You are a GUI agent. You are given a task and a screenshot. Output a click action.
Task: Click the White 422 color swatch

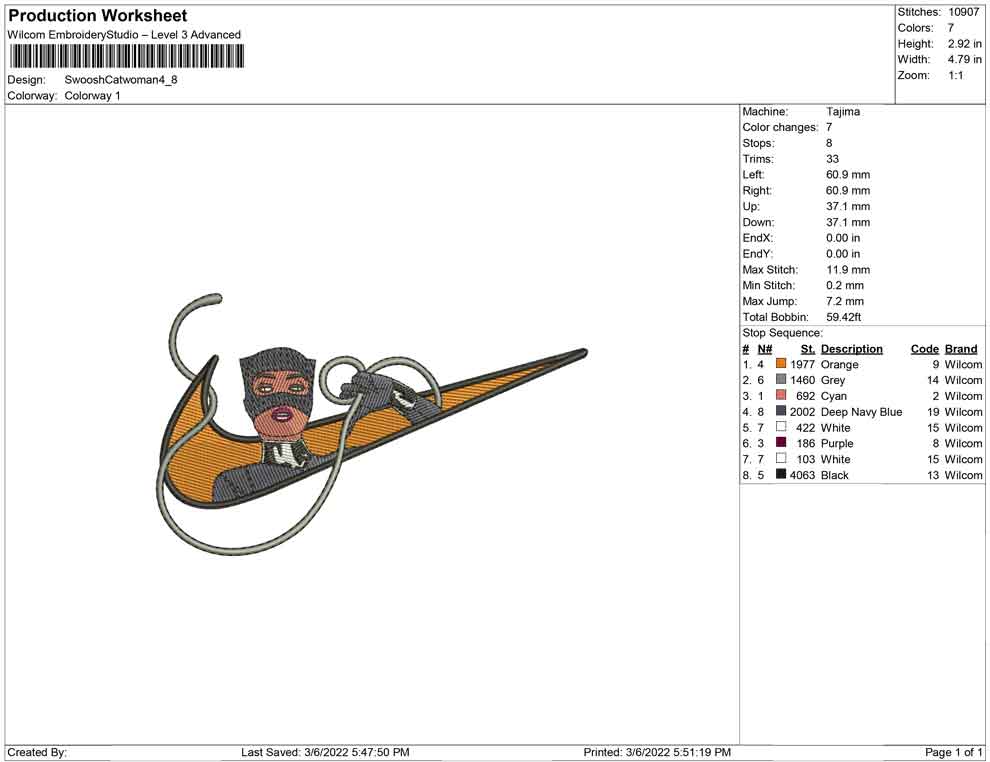tap(781, 427)
